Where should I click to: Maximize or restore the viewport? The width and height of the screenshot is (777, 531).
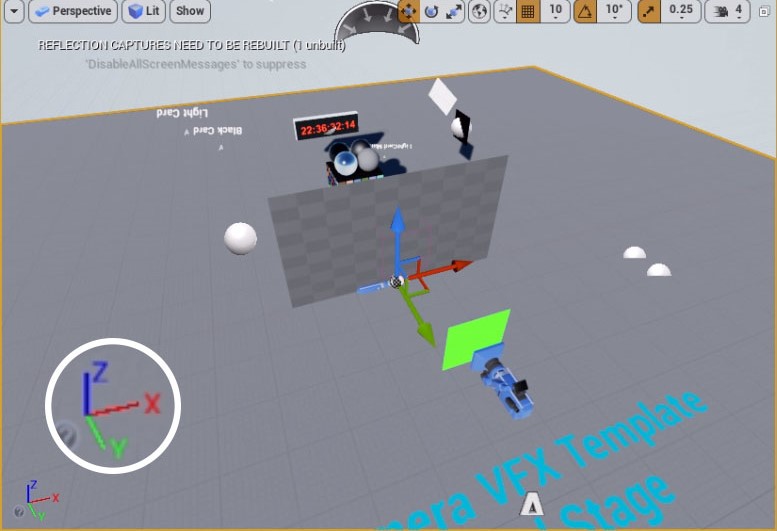tap(765, 11)
